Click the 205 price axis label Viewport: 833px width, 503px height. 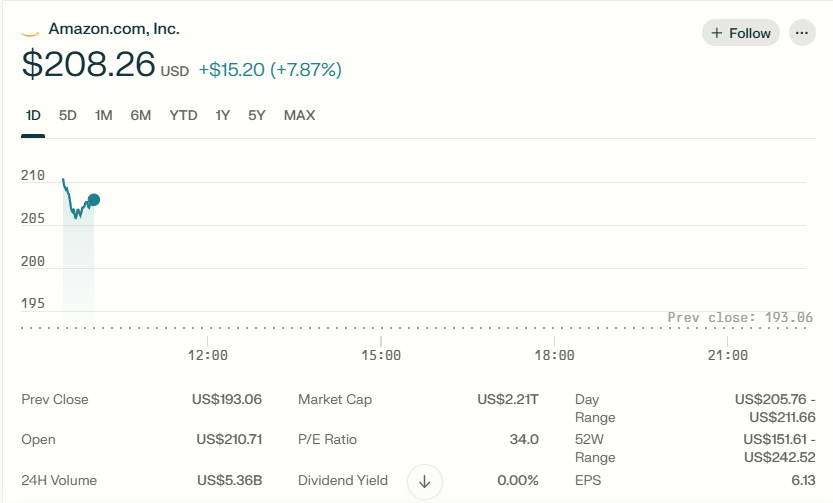[33, 218]
